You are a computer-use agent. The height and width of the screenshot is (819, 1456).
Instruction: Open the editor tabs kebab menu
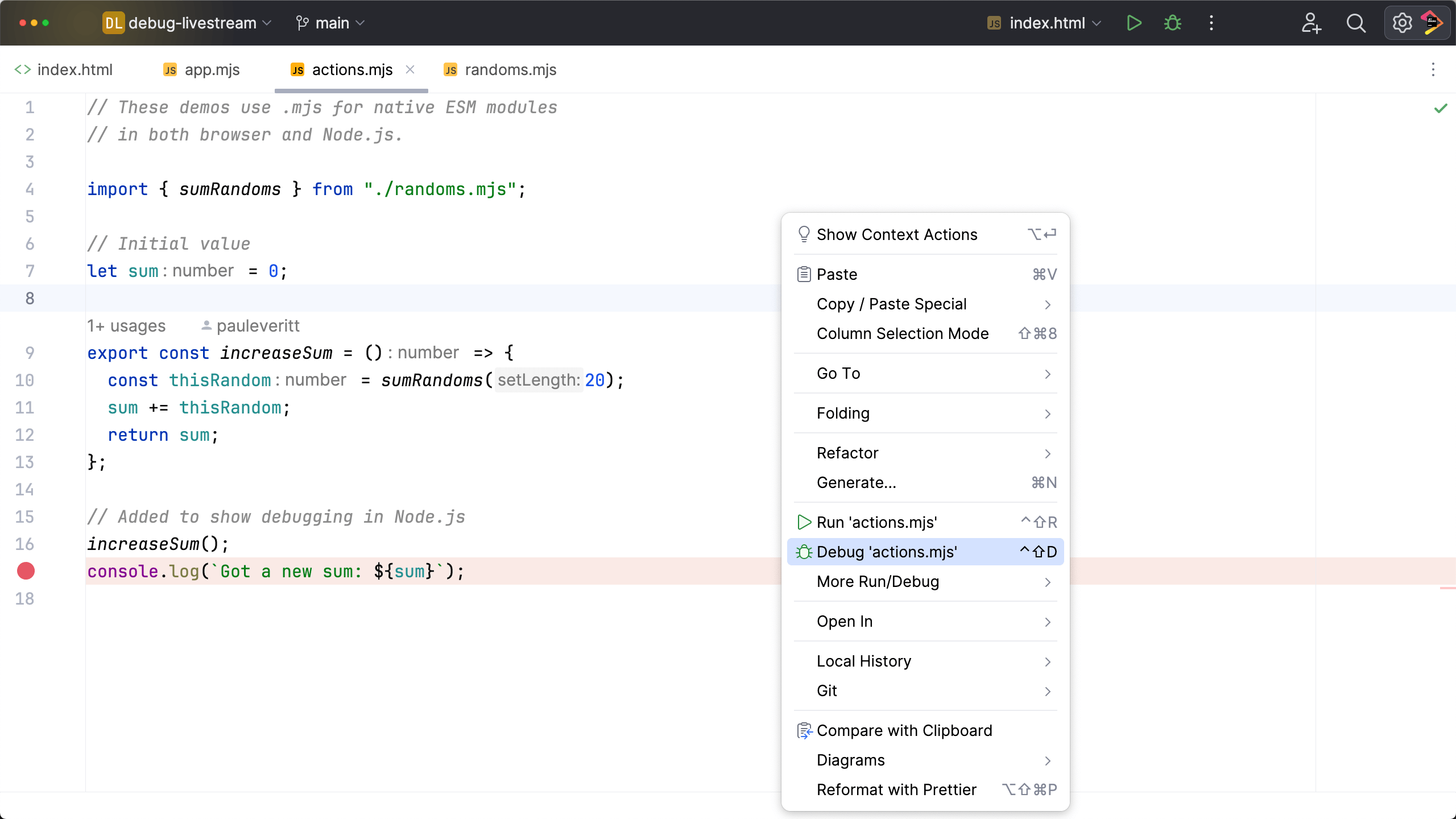tap(1433, 69)
